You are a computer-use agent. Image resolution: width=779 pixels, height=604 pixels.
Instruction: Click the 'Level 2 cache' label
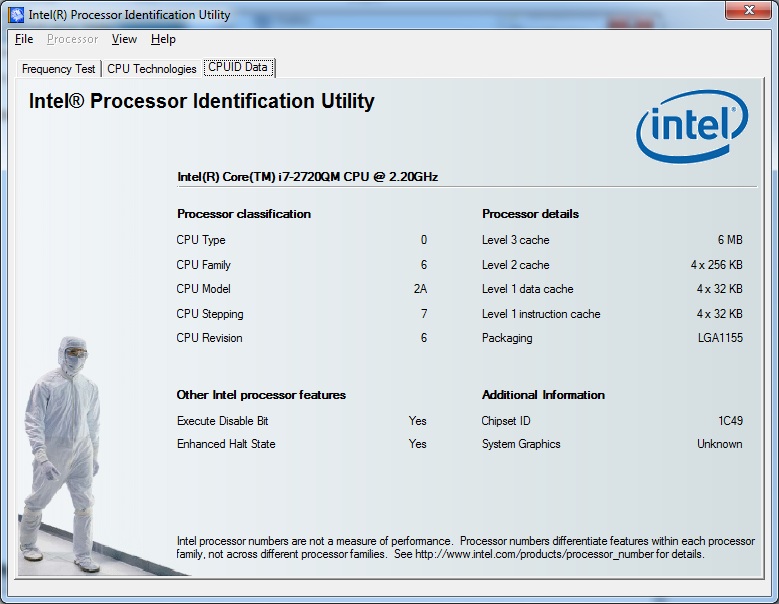tap(515, 265)
